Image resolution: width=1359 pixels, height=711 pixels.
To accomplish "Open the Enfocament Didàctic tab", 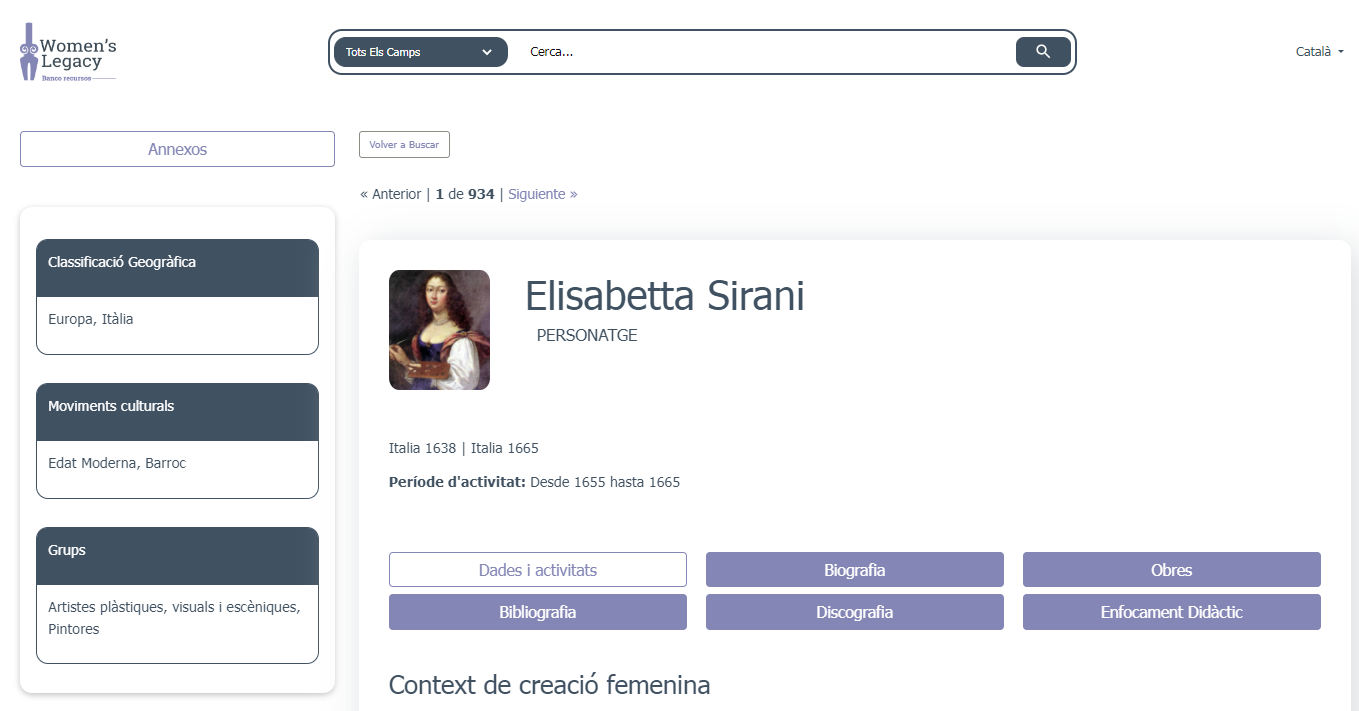I will pyautogui.click(x=1171, y=612).
